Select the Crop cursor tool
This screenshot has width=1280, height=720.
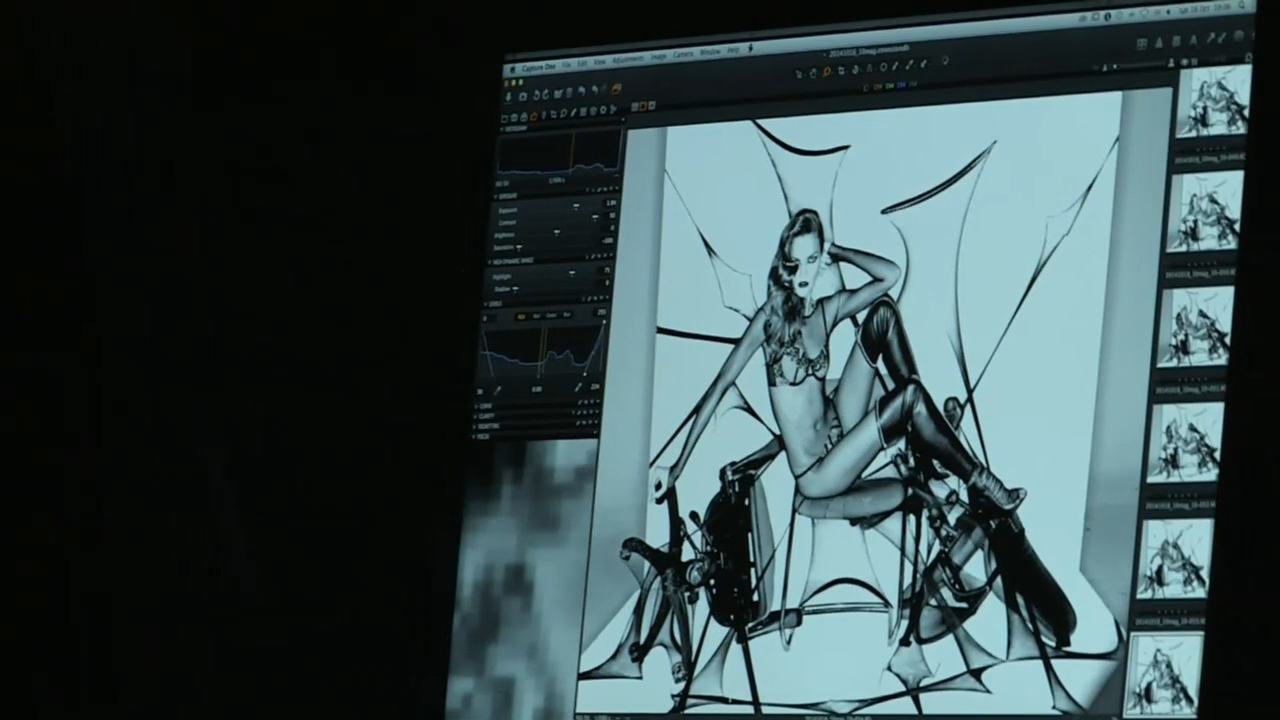point(841,70)
